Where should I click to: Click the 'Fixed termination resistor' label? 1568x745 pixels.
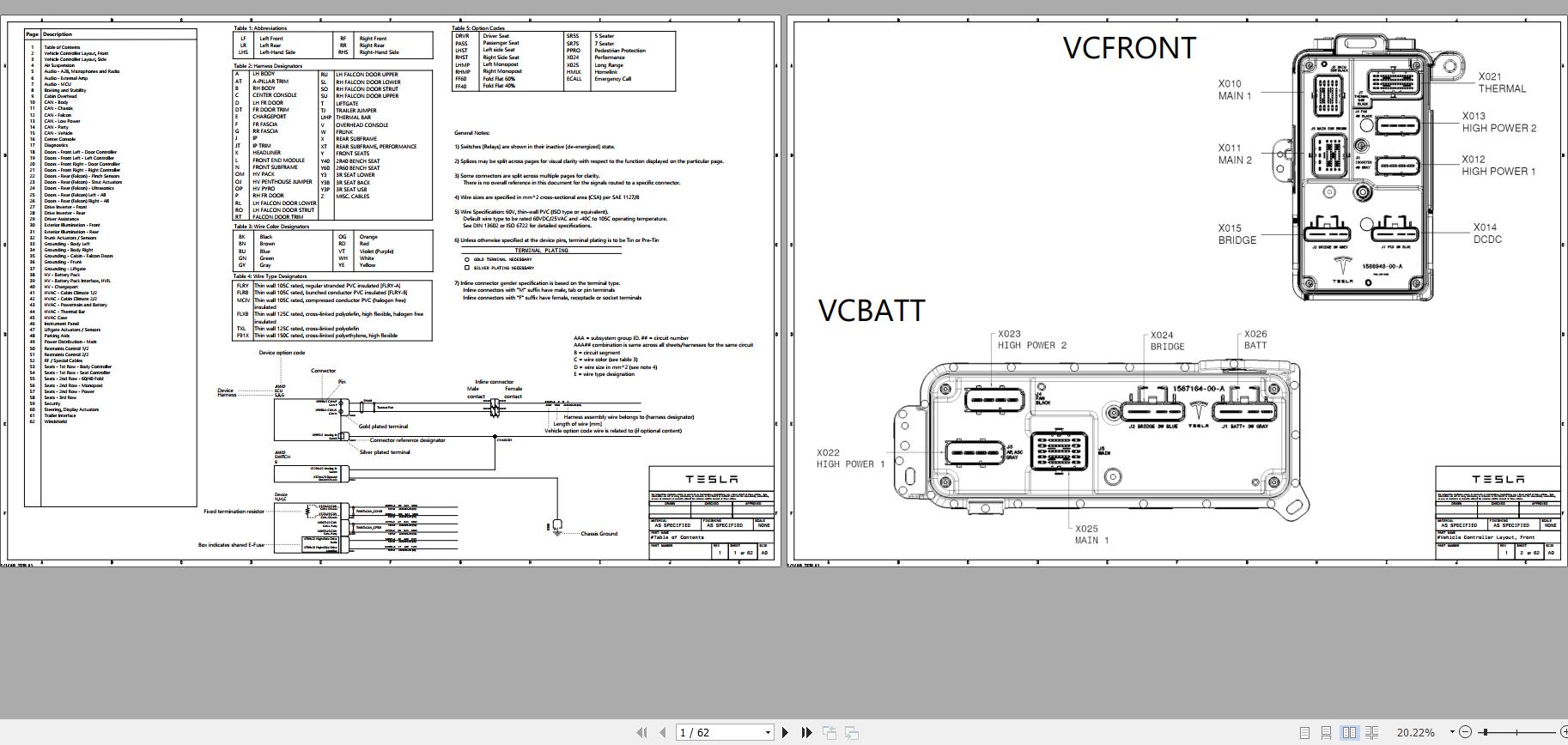click(x=234, y=512)
